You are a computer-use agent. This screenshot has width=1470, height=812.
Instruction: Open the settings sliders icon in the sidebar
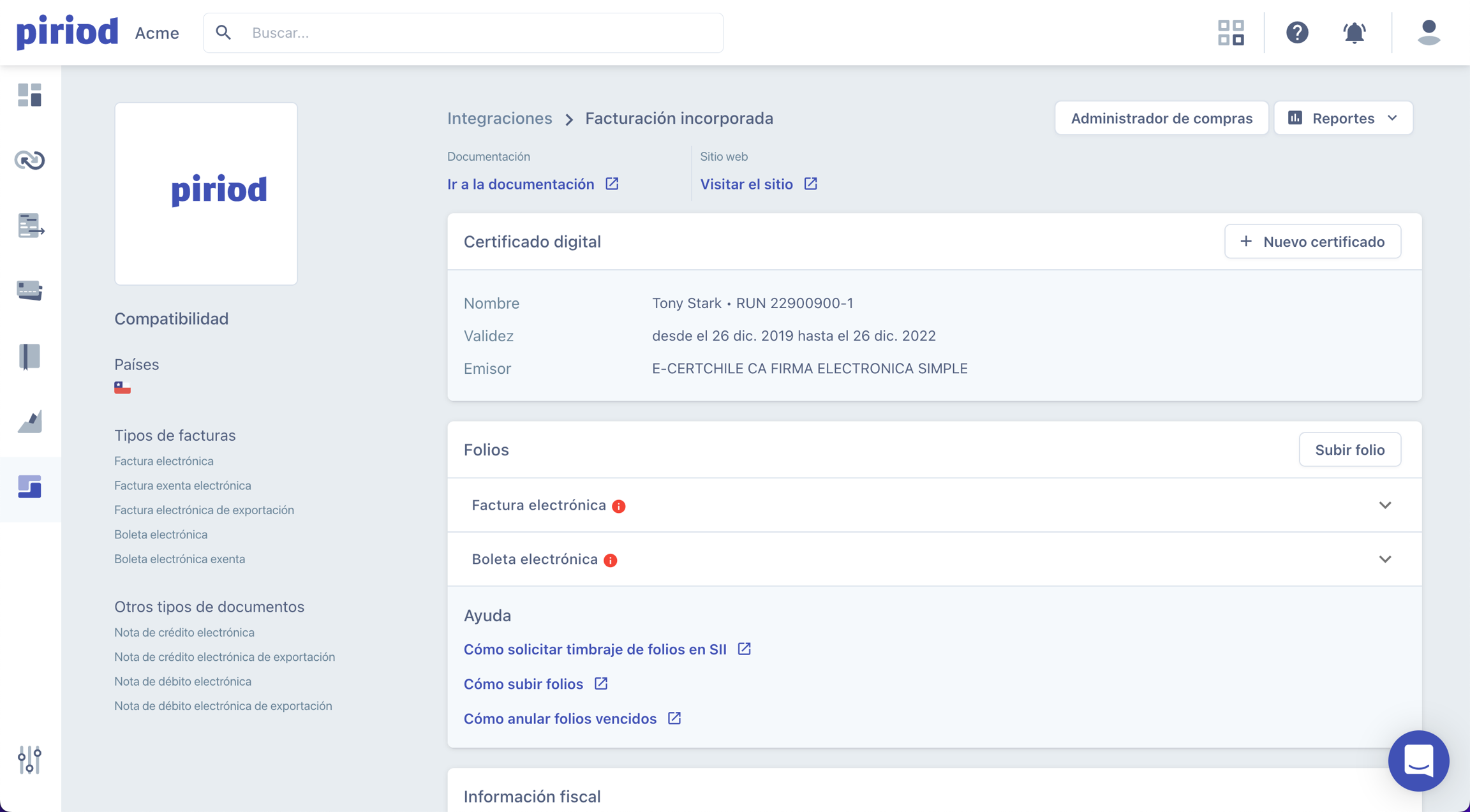click(29, 760)
